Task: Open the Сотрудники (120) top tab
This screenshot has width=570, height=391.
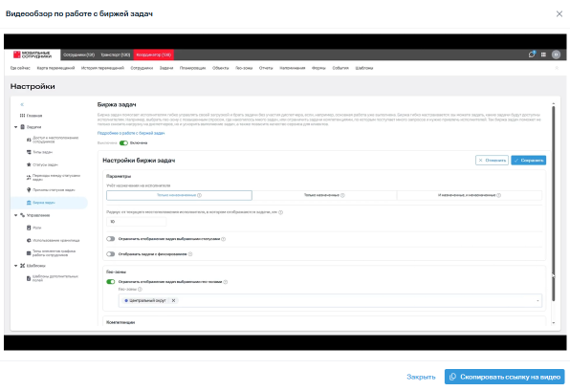Action: (x=79, y=55)
